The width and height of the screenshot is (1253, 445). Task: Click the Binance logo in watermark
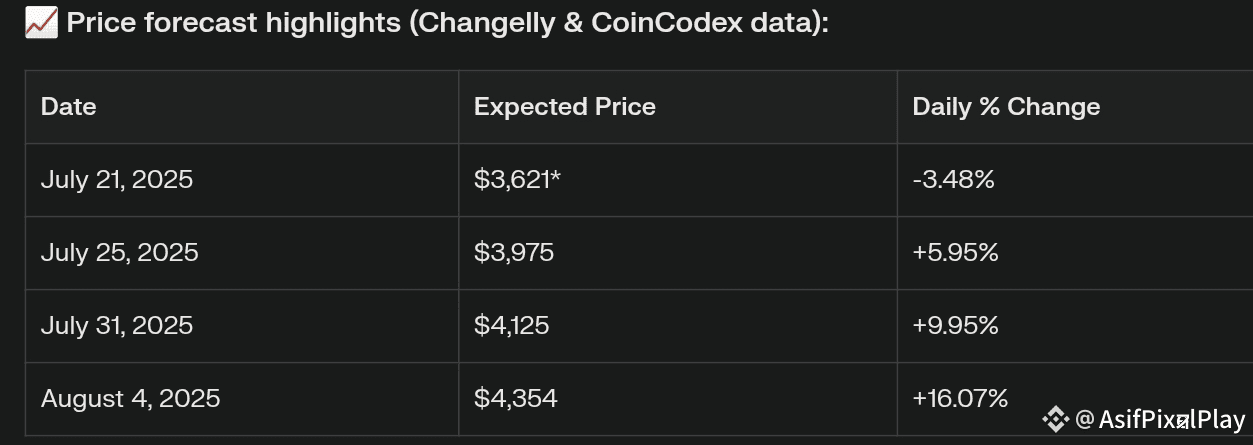click(x=1055, y=419)
